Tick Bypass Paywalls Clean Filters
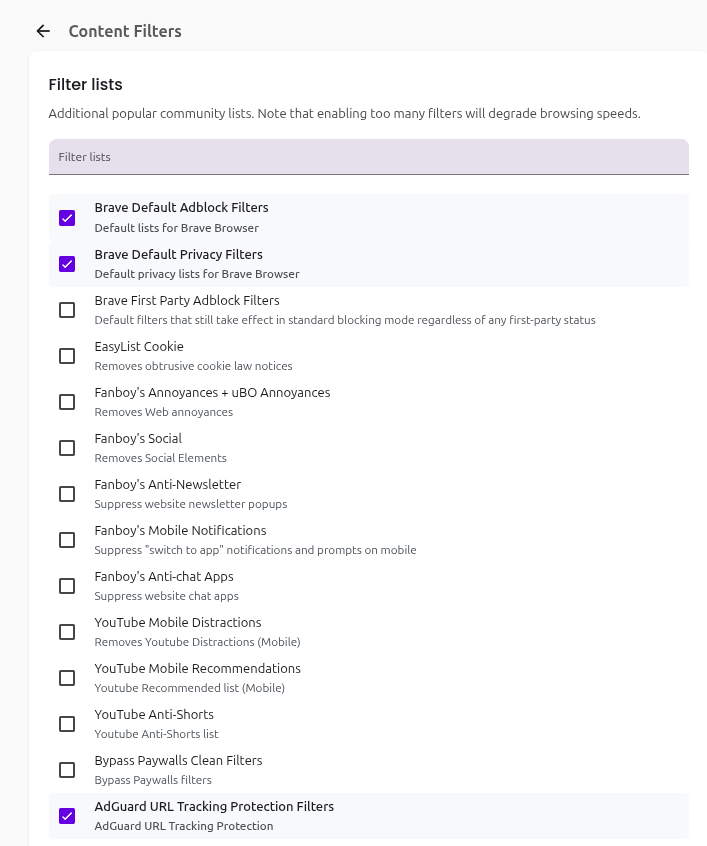707x846 pixels. [x=67, y=770]
